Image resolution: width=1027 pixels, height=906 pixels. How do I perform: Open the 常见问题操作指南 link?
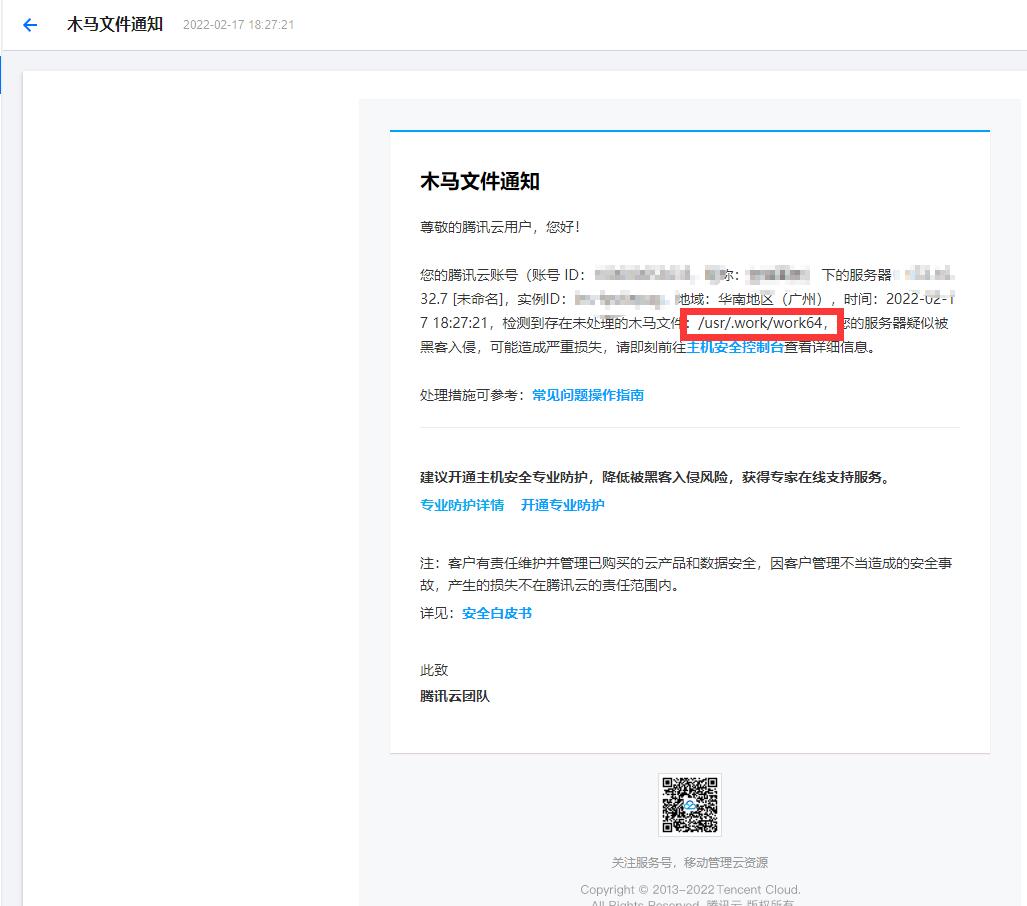pyautogui.click(x=588, y=395)
